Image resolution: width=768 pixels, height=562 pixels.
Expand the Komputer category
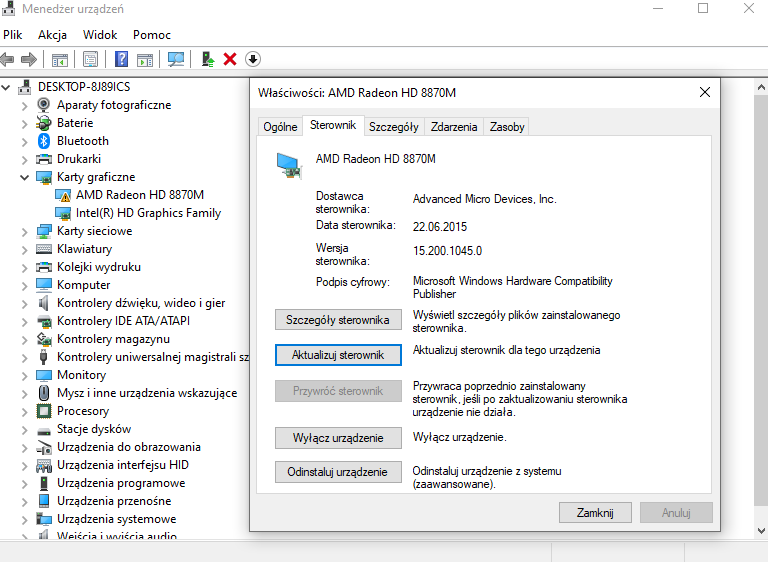point(24,286)
